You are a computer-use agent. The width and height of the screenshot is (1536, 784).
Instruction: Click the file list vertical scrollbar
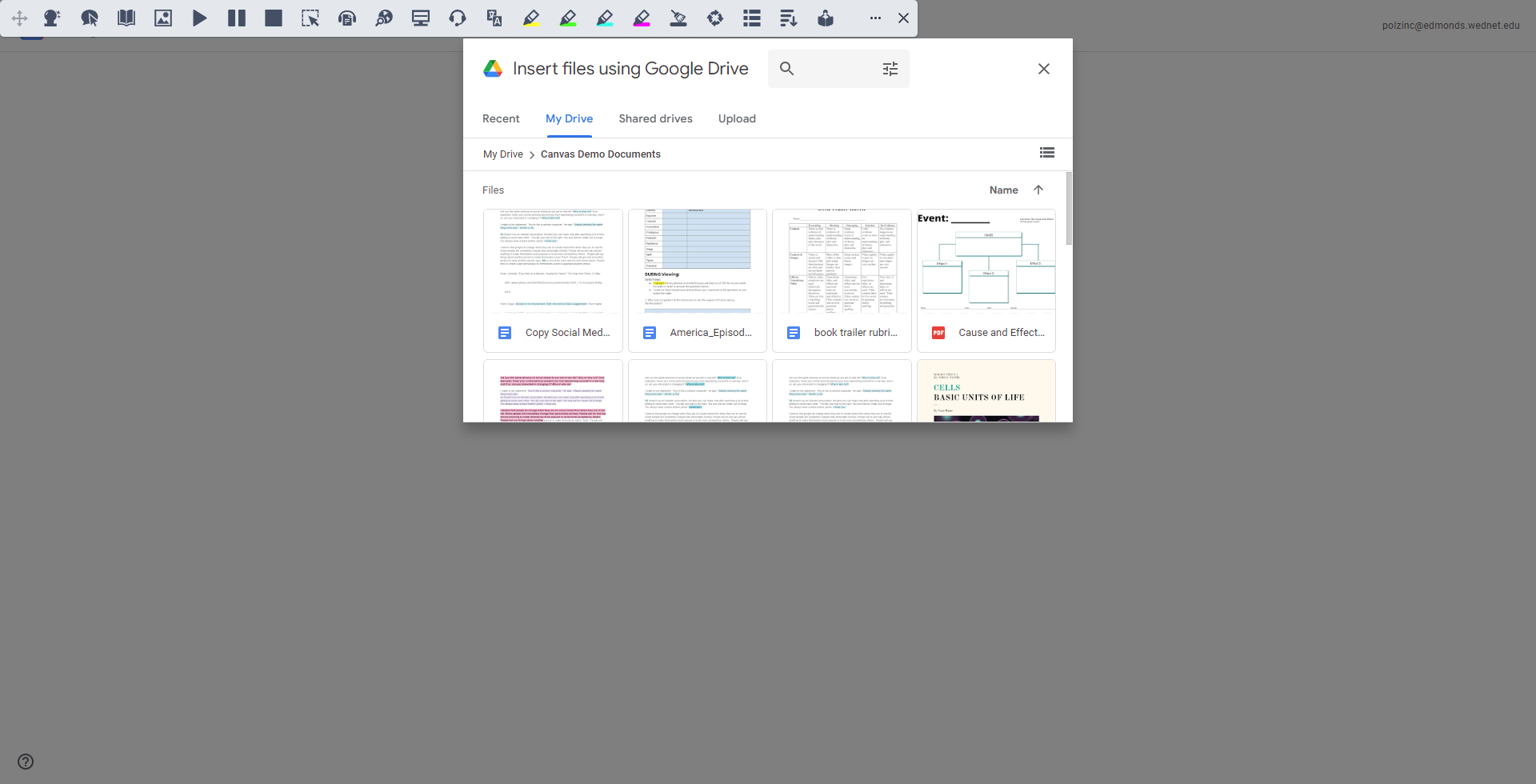1069,208
